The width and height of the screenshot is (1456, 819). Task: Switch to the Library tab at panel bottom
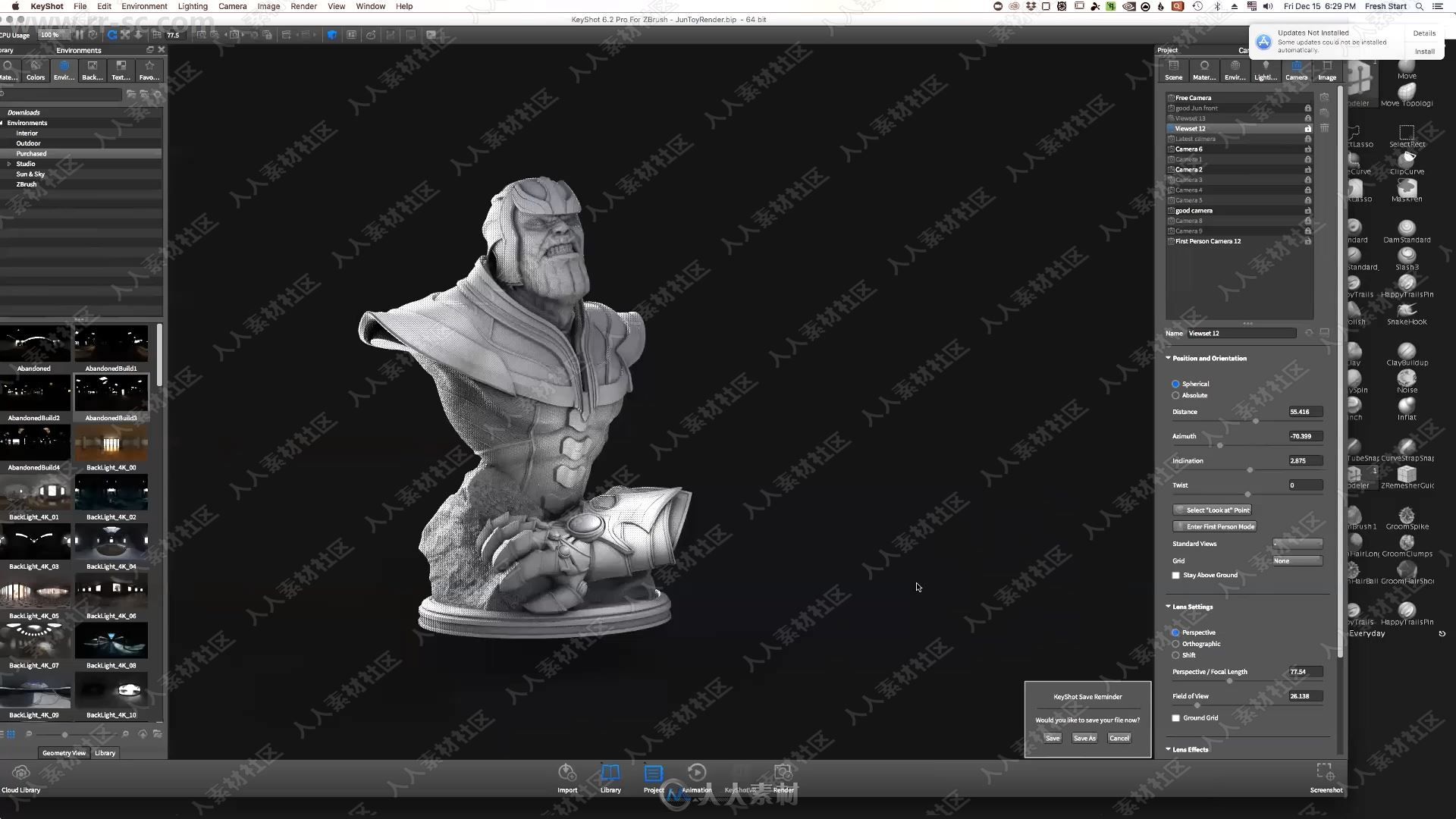[x=105, y=753]
